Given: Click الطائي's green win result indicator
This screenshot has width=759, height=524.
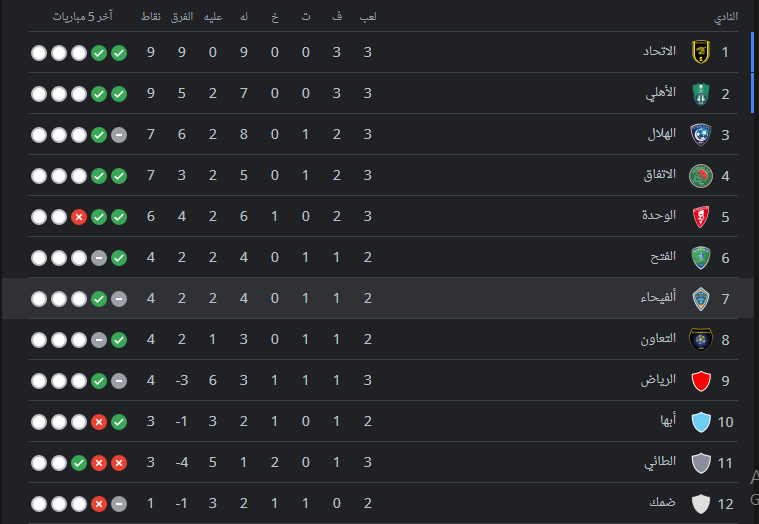Looking at the screenshot, I should pyautogui.click(x=79, y=462).
